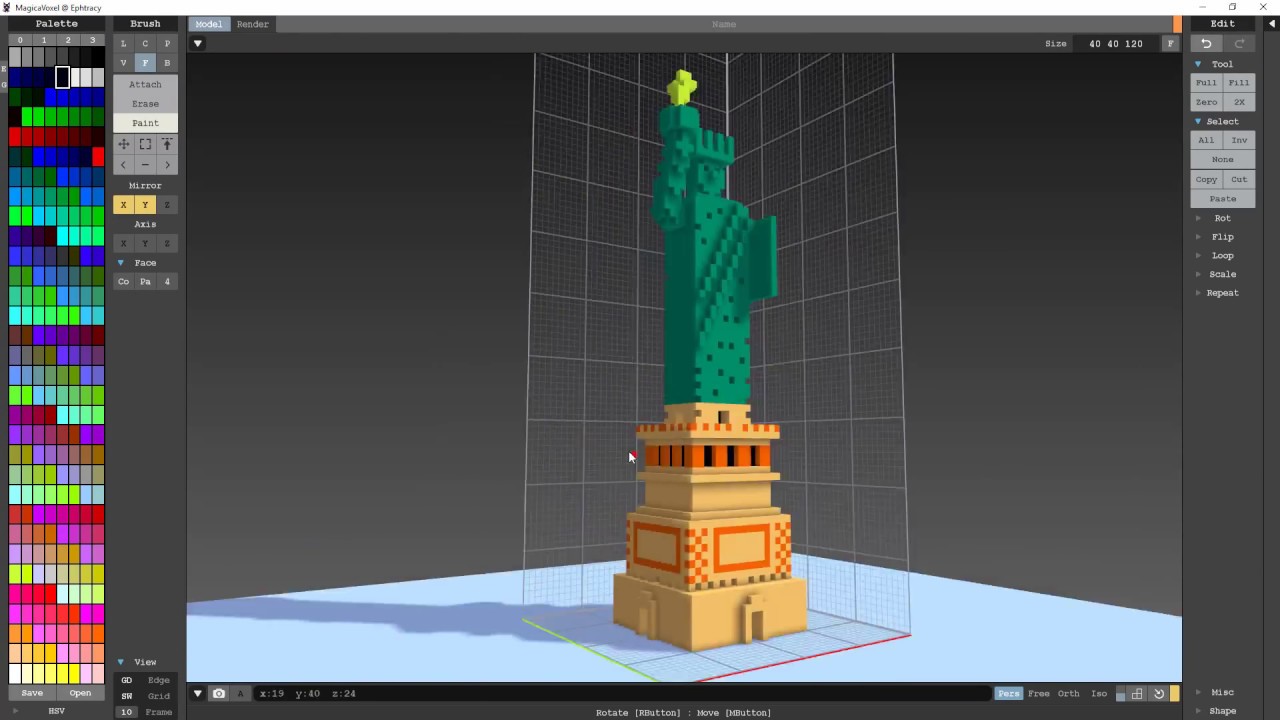The height and width of the screenshot is (720, 1280).
Task: Collapse the Face section
Action: click(x=121, y=263)
